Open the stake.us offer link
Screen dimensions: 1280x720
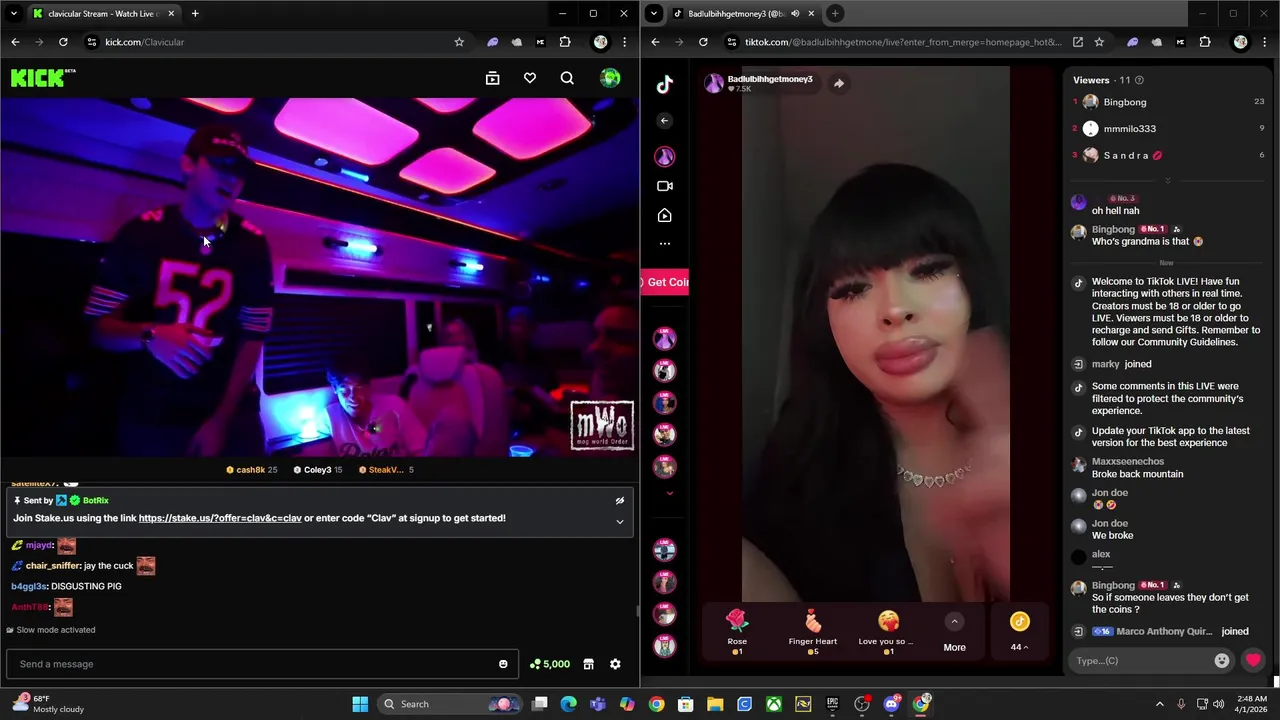pyautogui.click(x=220, y=518)
